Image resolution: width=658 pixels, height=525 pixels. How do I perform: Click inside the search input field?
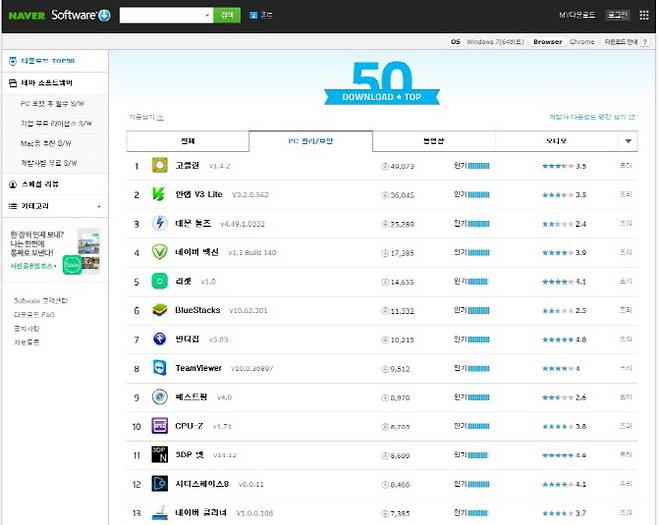point(162,16)
